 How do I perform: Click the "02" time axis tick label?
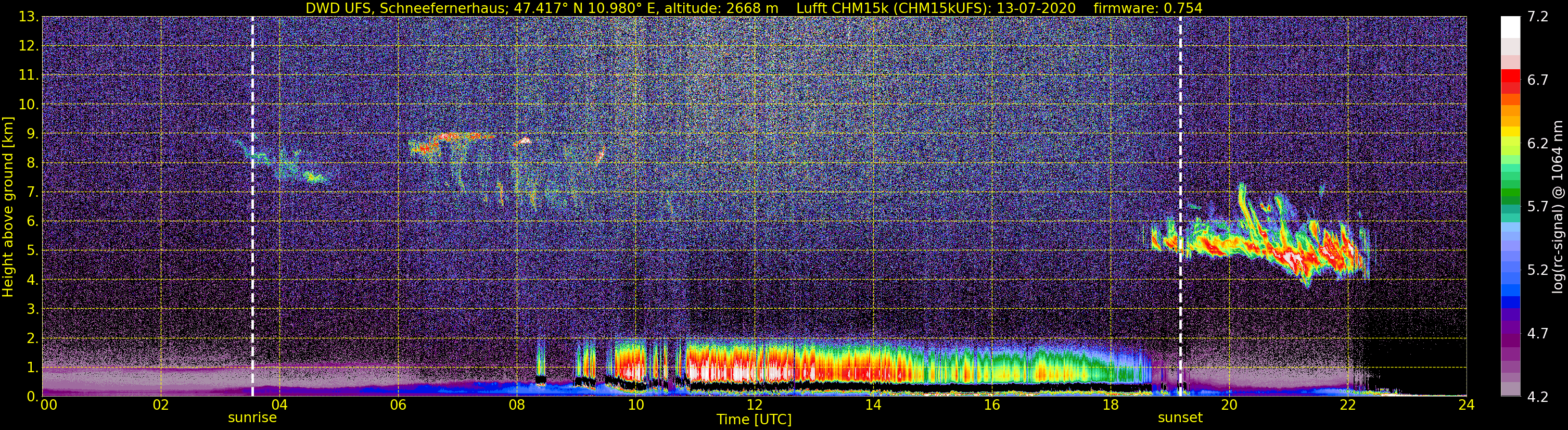click(161, 406)
